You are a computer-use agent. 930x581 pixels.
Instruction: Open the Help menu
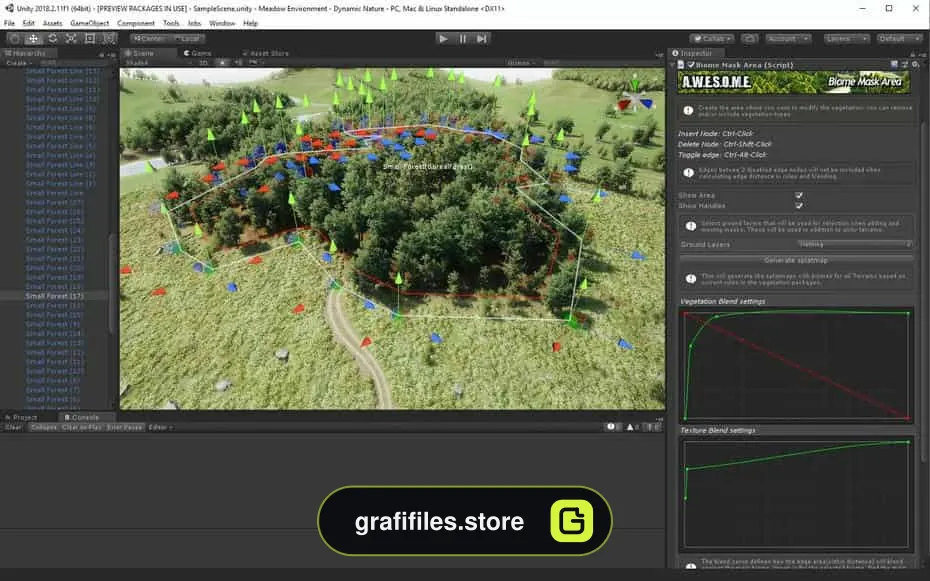pos(250,23)
